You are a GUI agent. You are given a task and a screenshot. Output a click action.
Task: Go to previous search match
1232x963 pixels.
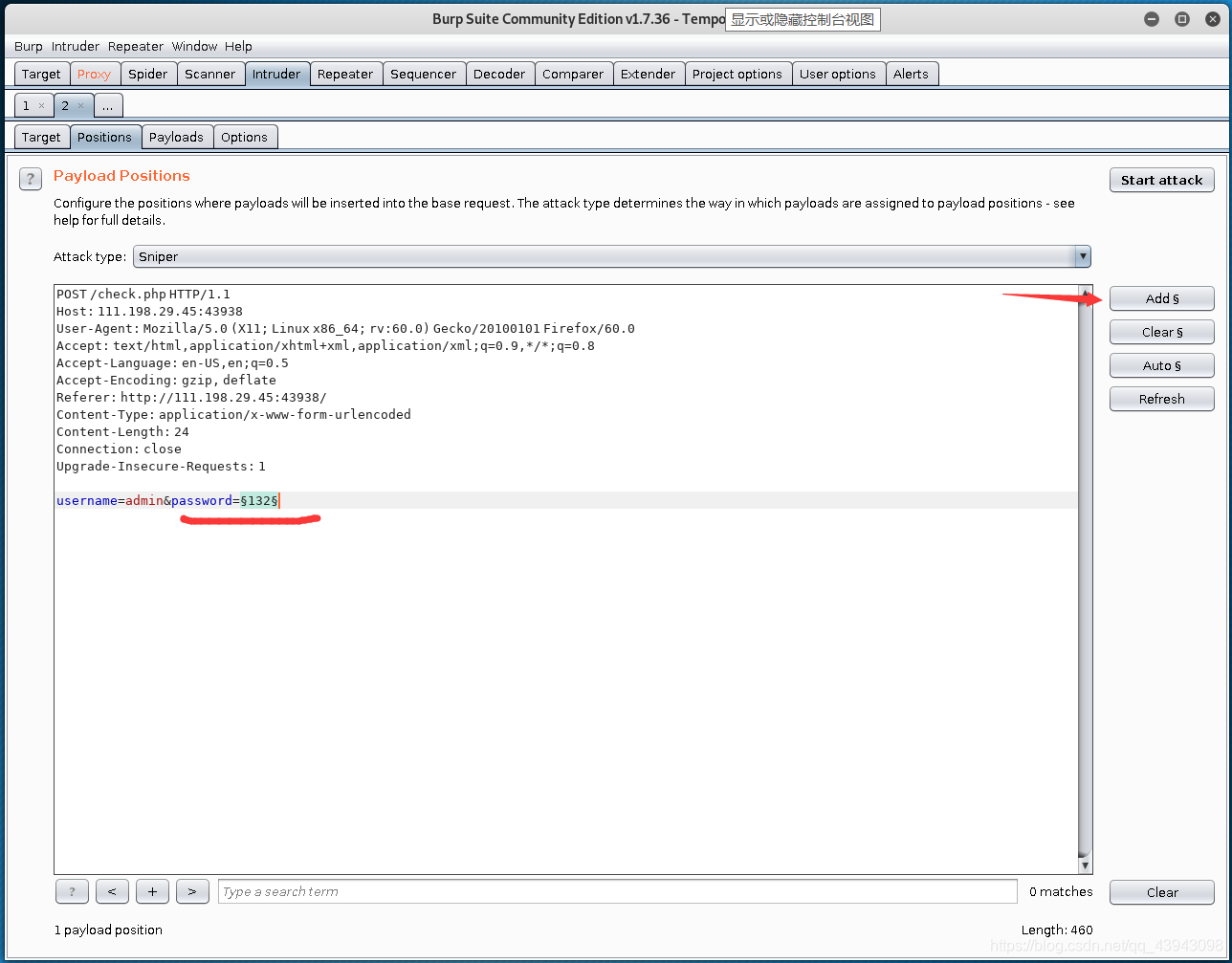point(112,891)
